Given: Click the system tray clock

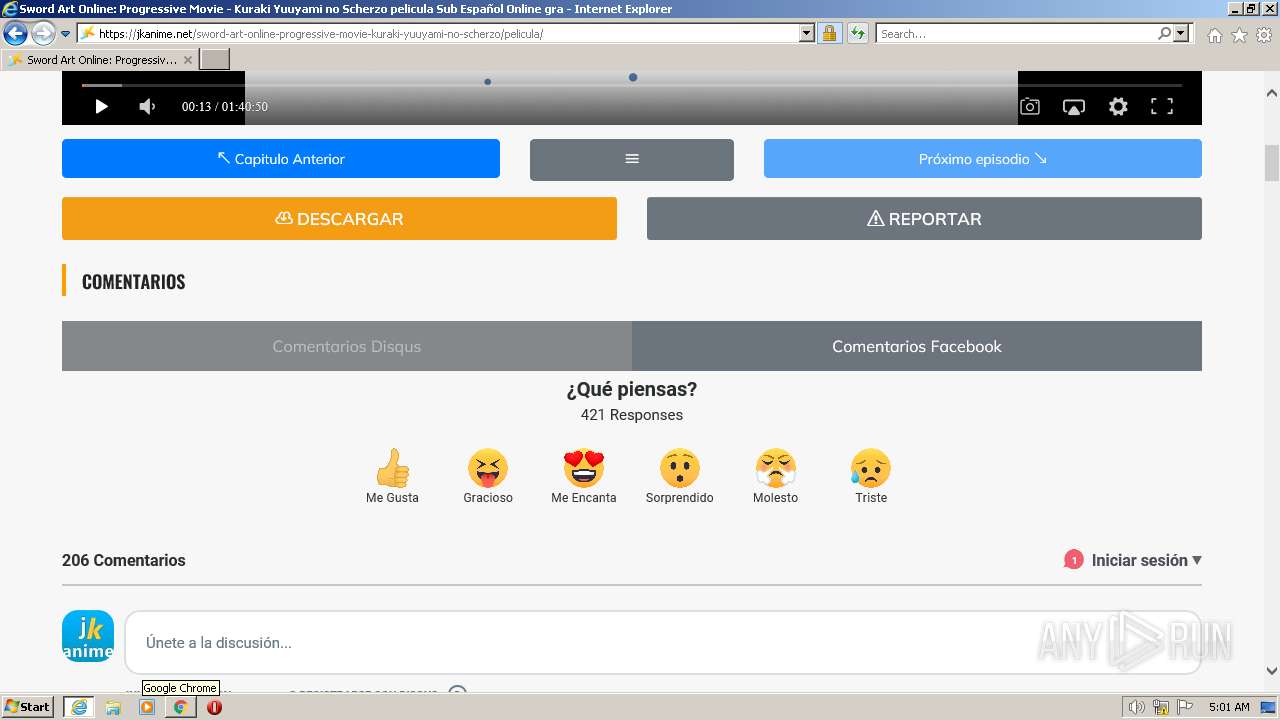Looking at the screenshot, I should click(x=1229, y=707).
